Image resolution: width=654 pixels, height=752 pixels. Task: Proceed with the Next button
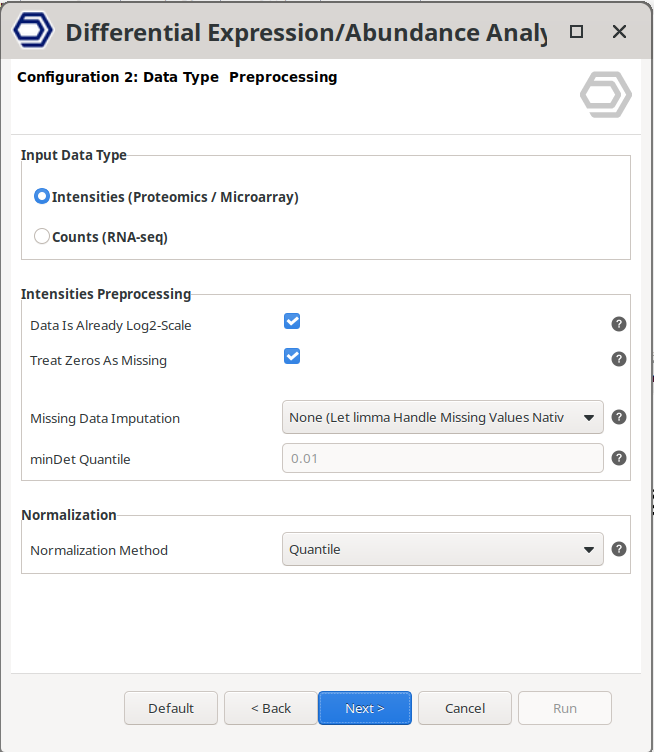tap(365, 708)
